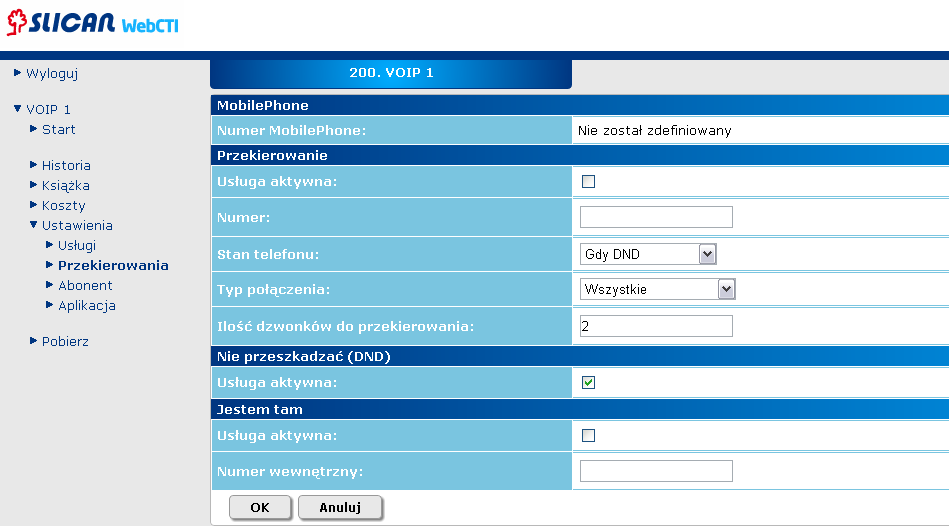The image size is (949, 526).
Task: Open the Koszty section
Action: (x=64, y=205)
